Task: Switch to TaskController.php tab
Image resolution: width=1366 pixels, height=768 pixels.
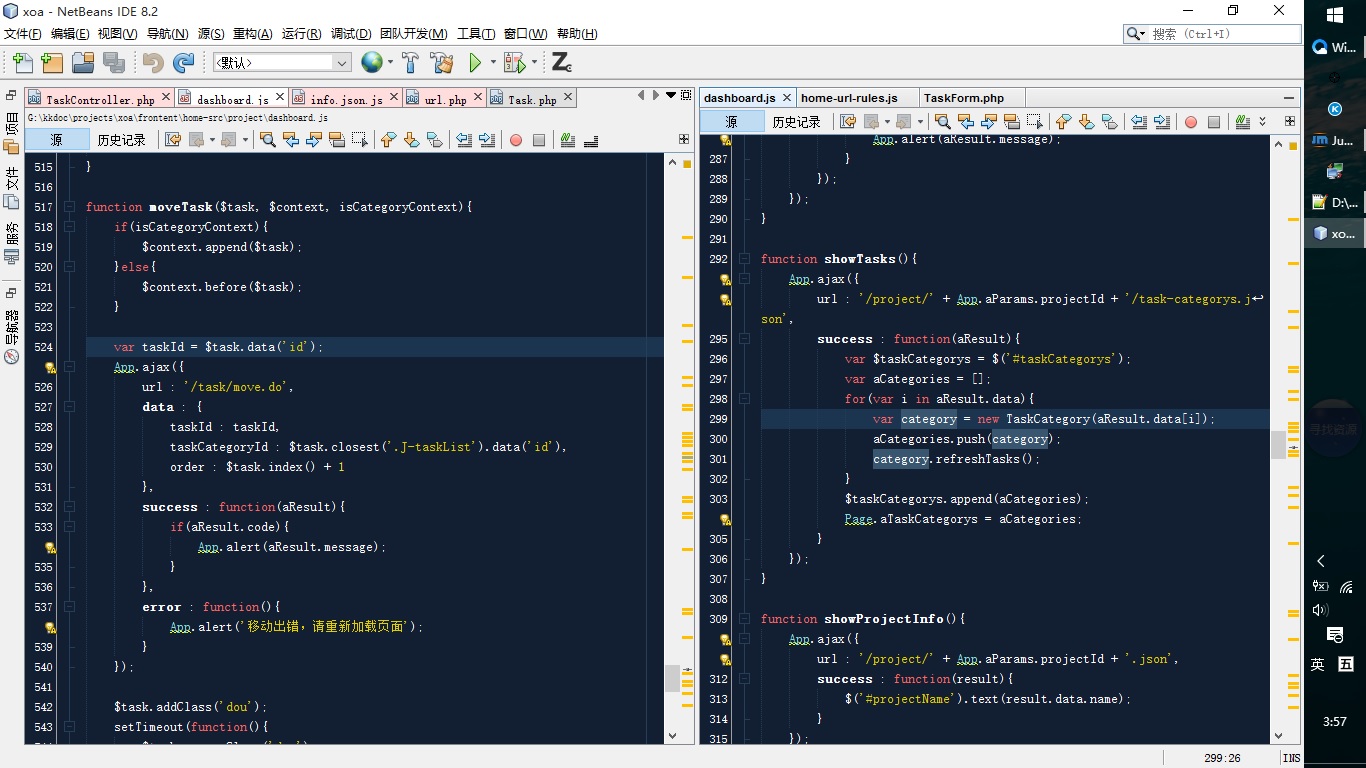Action: [x=99, y=99]
